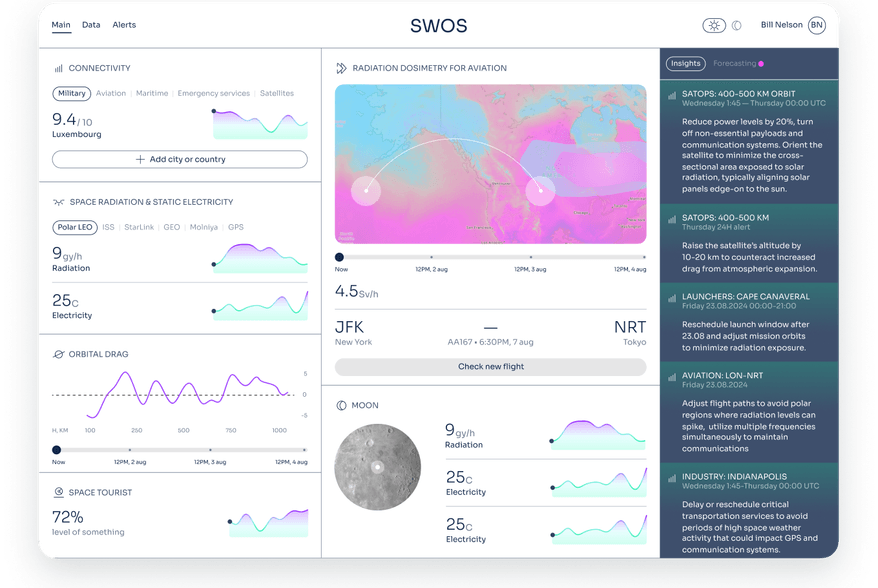878x588 pixels.
Task: Click the Radiation Dosimetry airplane icon
Action: tap(341, 68)
